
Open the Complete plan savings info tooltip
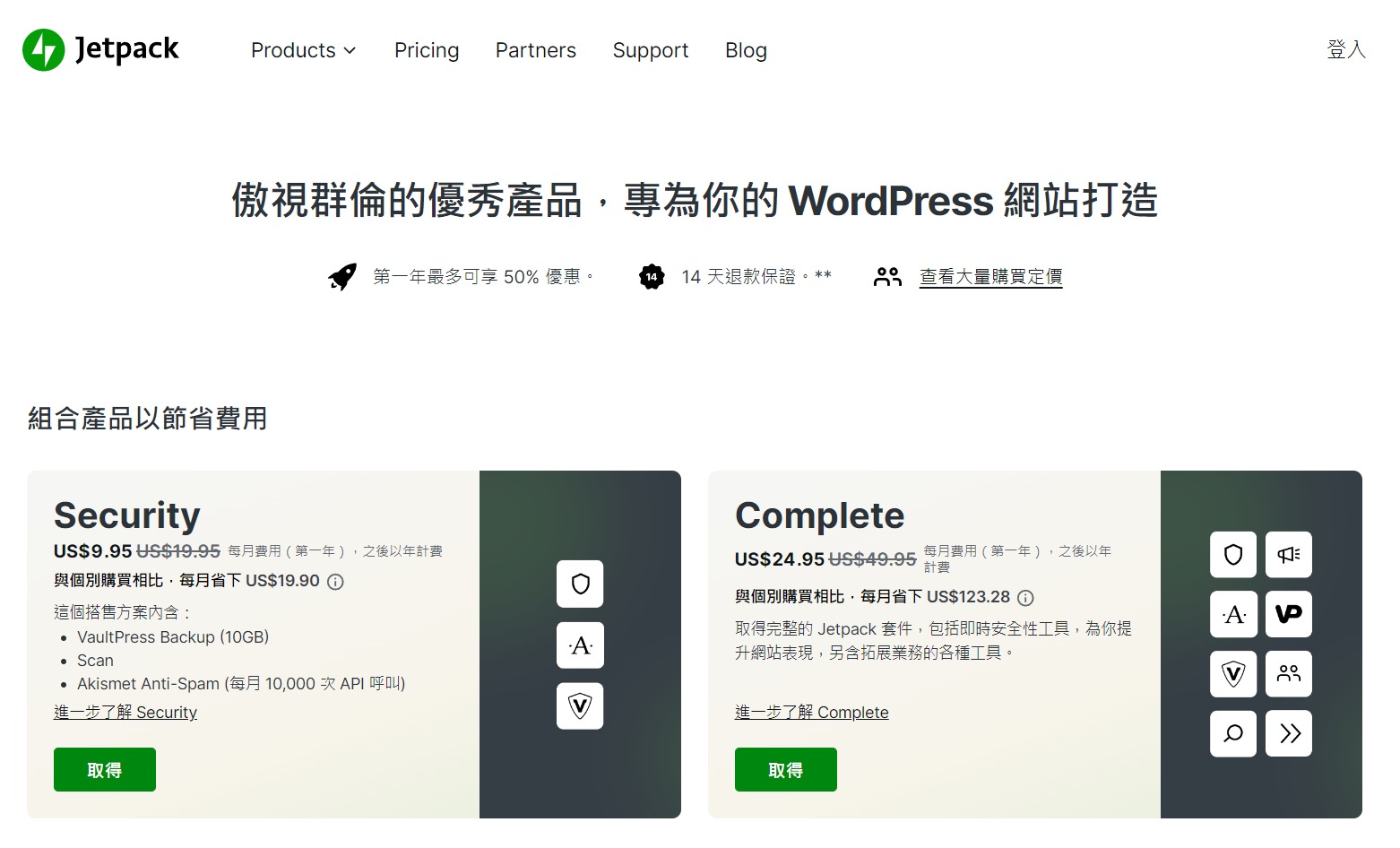coord(1025,597)
